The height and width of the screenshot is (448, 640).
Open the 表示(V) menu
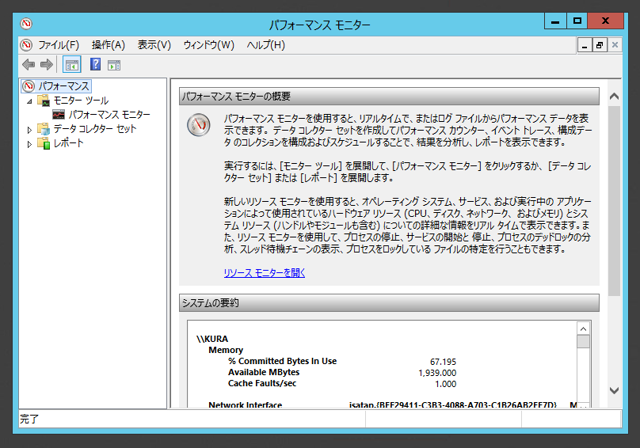[154, 45]
